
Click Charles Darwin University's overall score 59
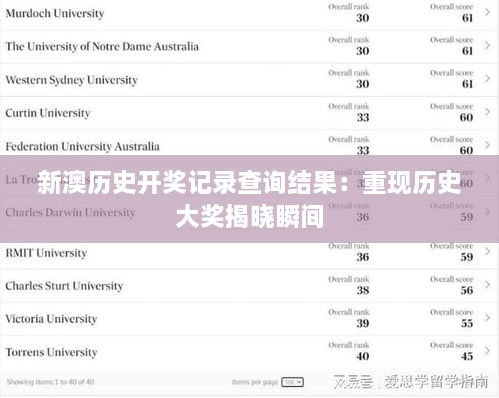coord(467,217)
